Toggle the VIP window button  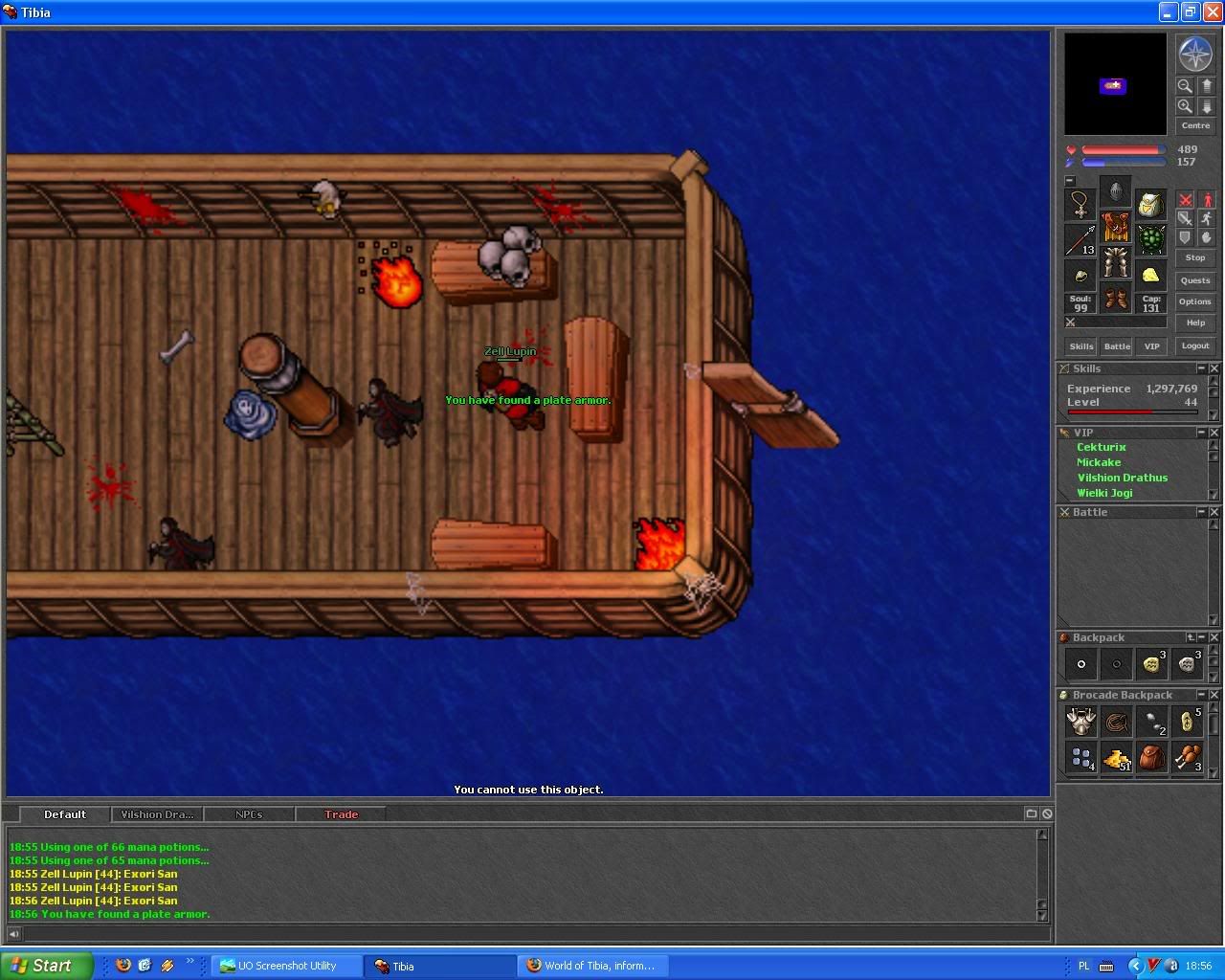click(1152, 346)
